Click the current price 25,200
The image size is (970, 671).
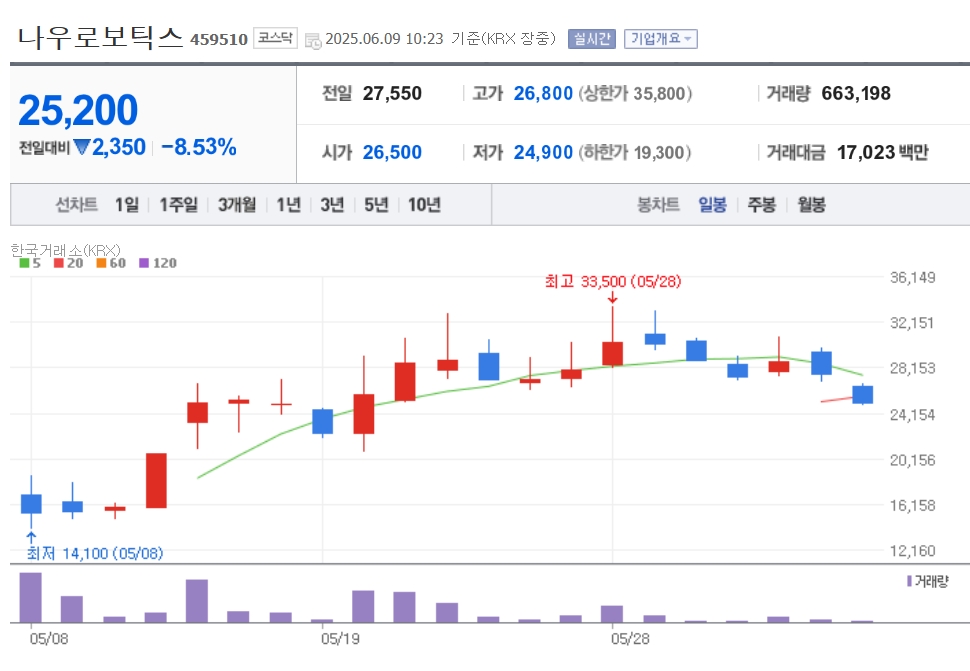79,110
